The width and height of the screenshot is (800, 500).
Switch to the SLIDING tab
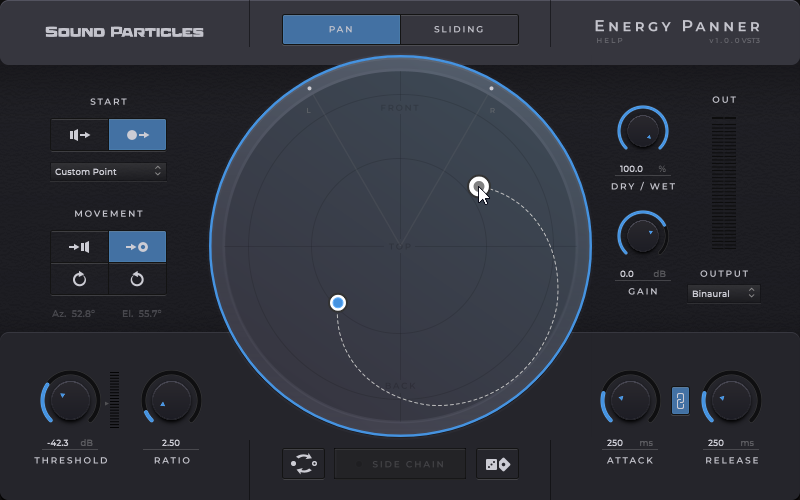point(459,30)
